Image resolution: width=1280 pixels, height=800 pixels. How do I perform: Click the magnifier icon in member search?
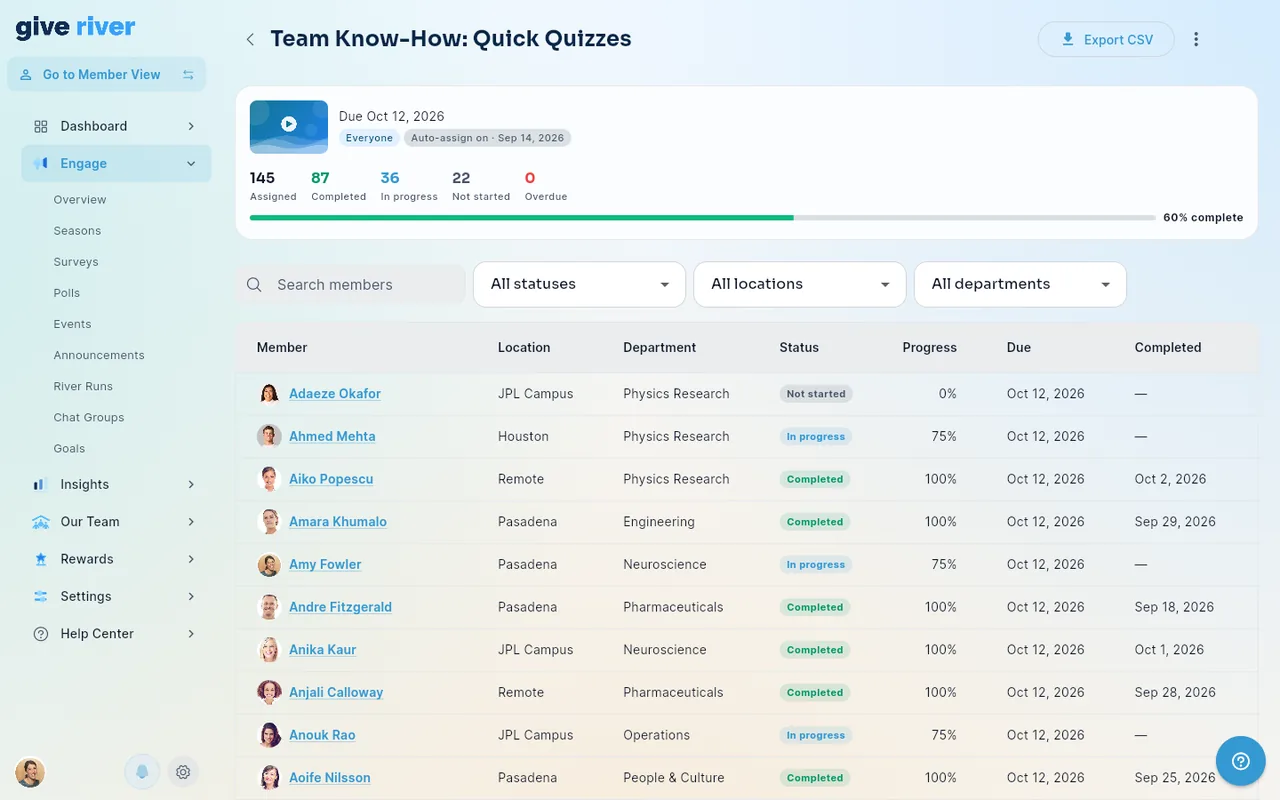pyautogui.click(x=254, y=285)
